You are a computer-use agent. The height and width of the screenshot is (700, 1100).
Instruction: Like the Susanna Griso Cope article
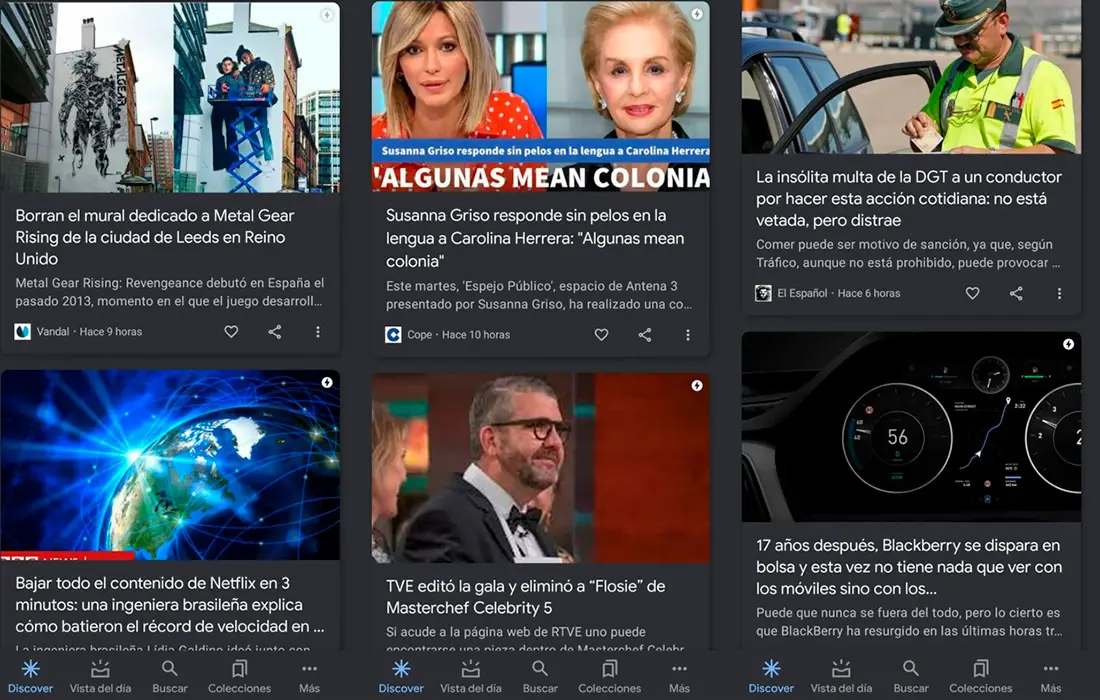click(x=601, y=335)
